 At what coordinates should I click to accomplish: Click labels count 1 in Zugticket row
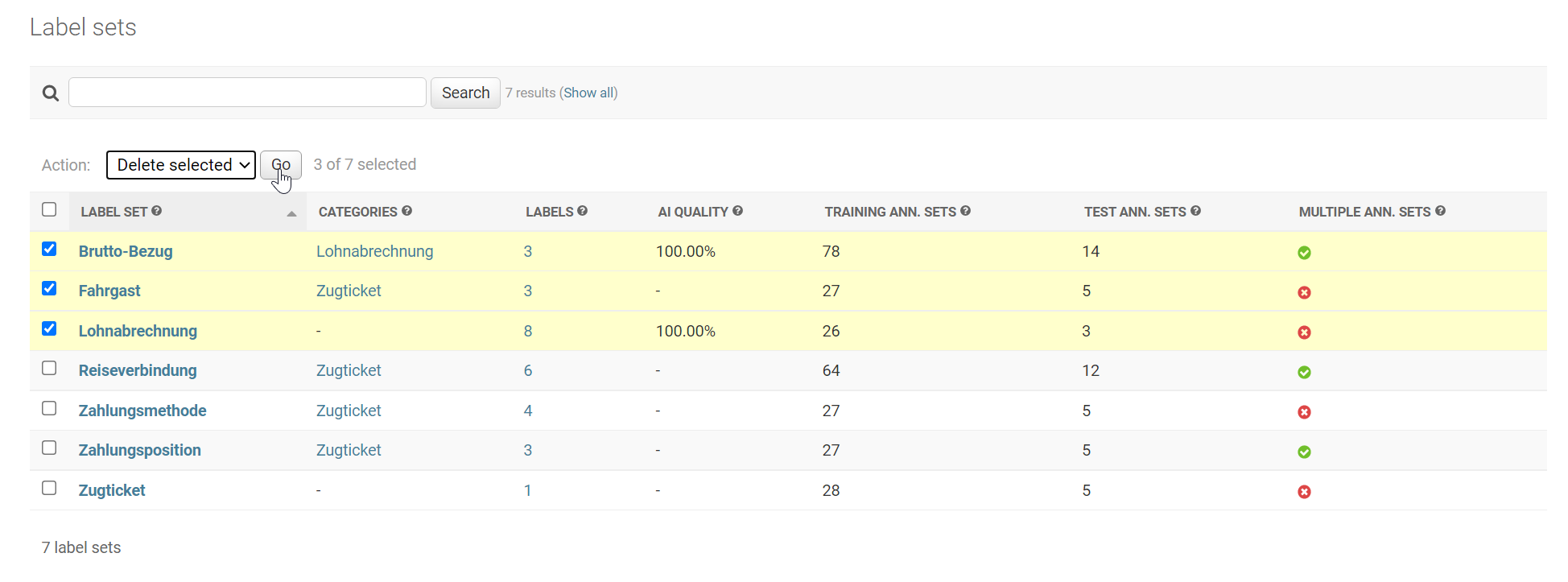528,490
